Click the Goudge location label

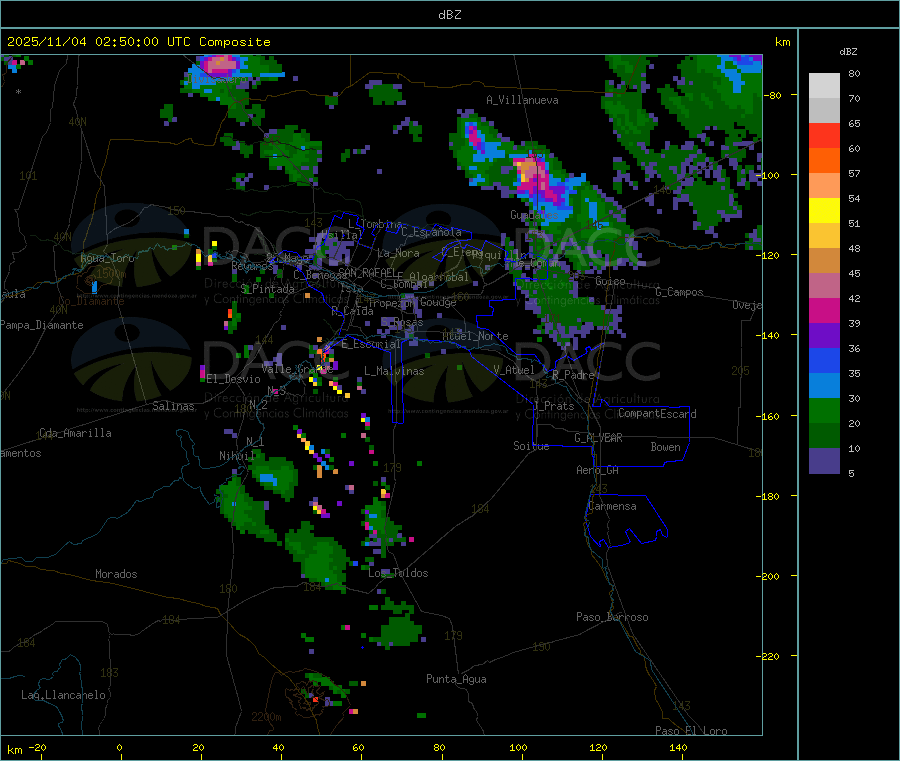[438, 302]
